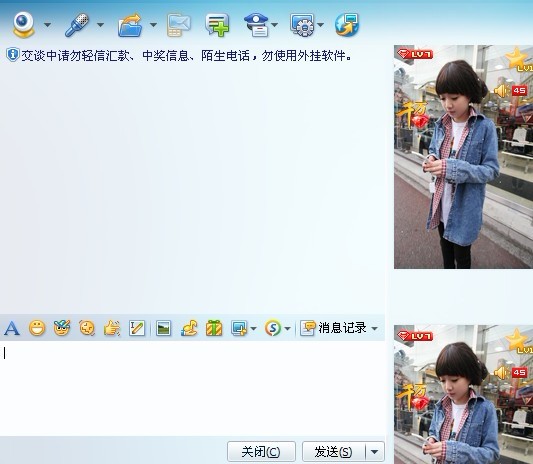The width and height of the screenshot is (533, 464).
Task: Open the smiley emoticon picker
Action: [x=37, y=328]
